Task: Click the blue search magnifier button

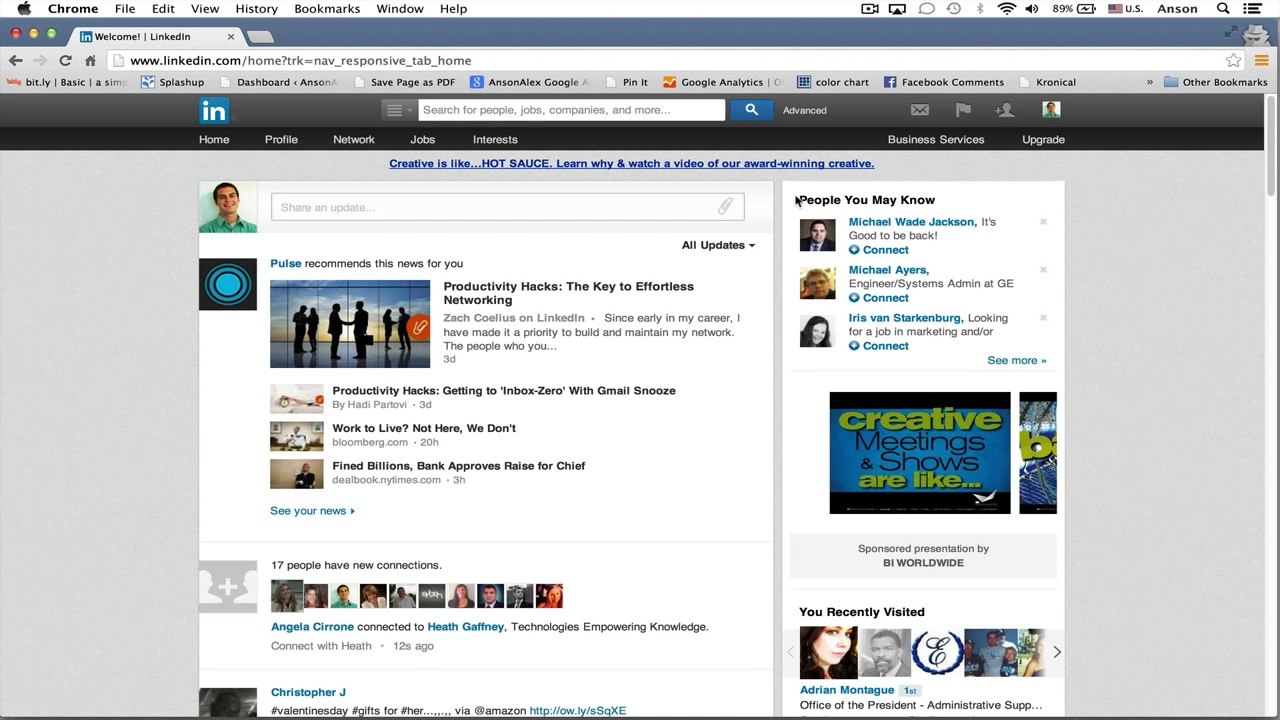Action: pos(751,110)
